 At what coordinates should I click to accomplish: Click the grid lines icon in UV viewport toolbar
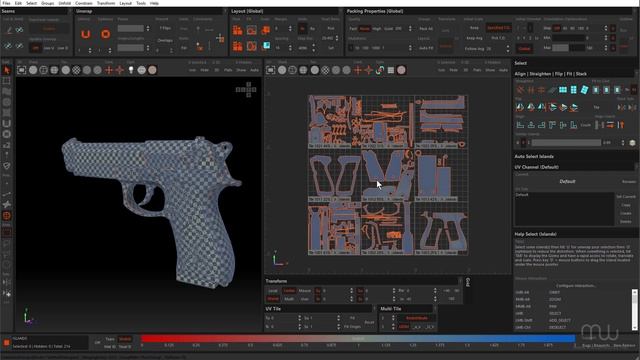click(x=391, y=70)
